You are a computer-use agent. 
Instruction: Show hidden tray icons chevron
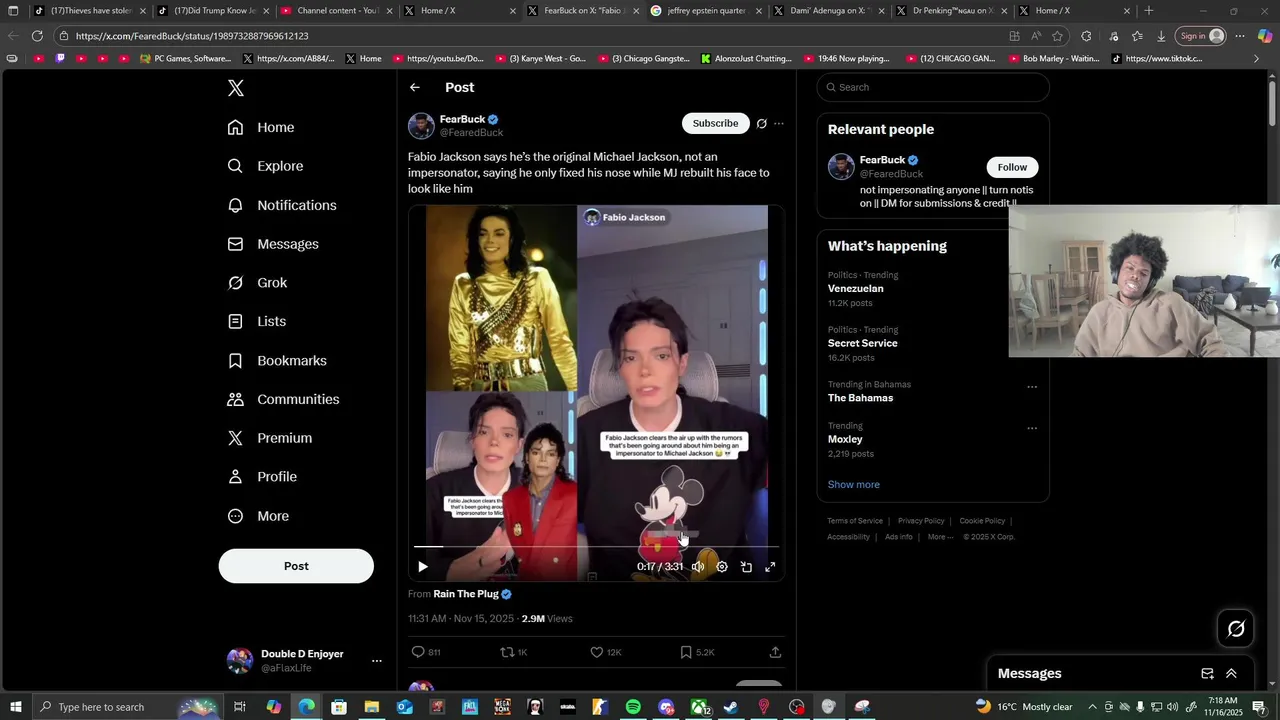[1092, 707]
